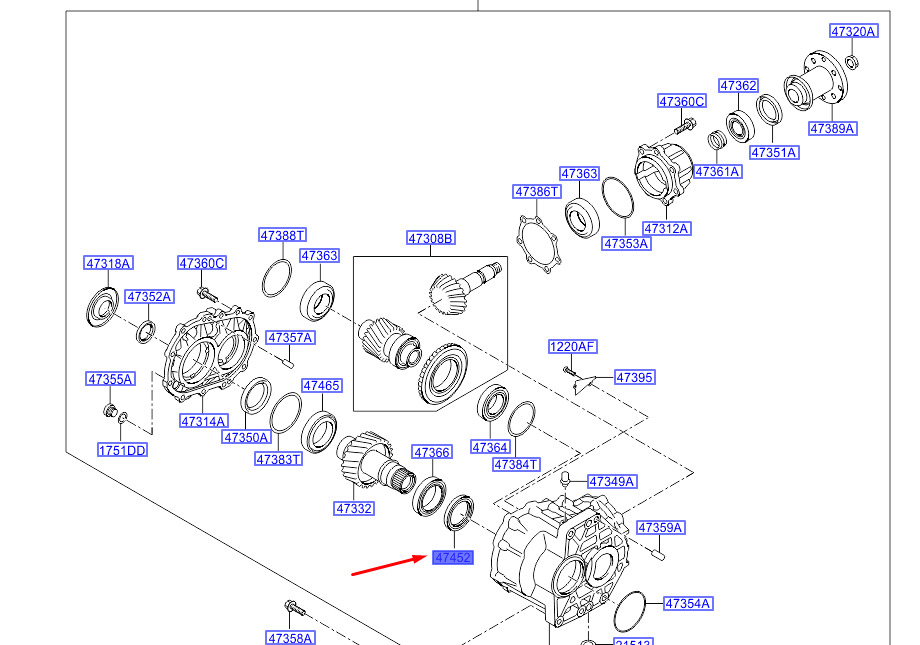Screen dimensions: 920x645
Task: Open part label 47332 gear
Action: point(354,509)
